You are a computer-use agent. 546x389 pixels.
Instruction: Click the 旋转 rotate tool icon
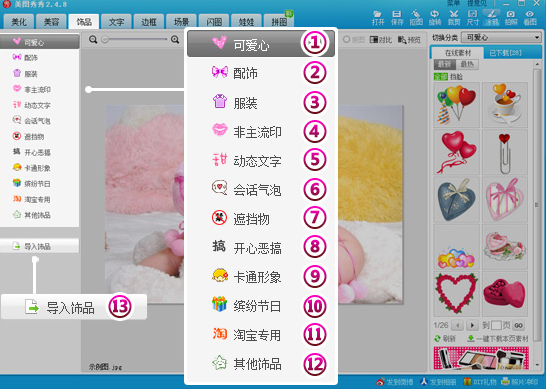(435, 17)
